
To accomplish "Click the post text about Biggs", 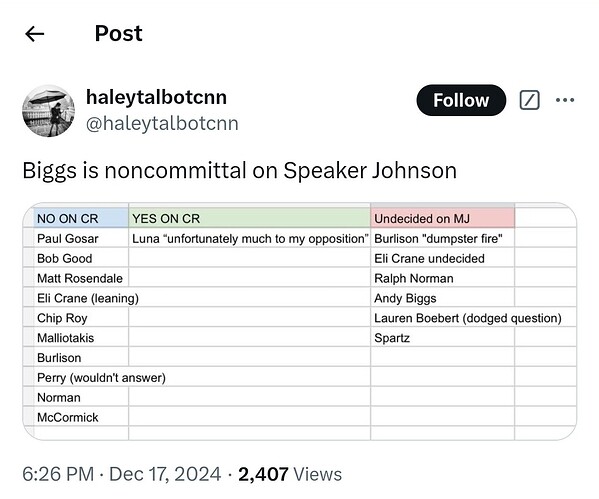I will click(x=240, y=170).
